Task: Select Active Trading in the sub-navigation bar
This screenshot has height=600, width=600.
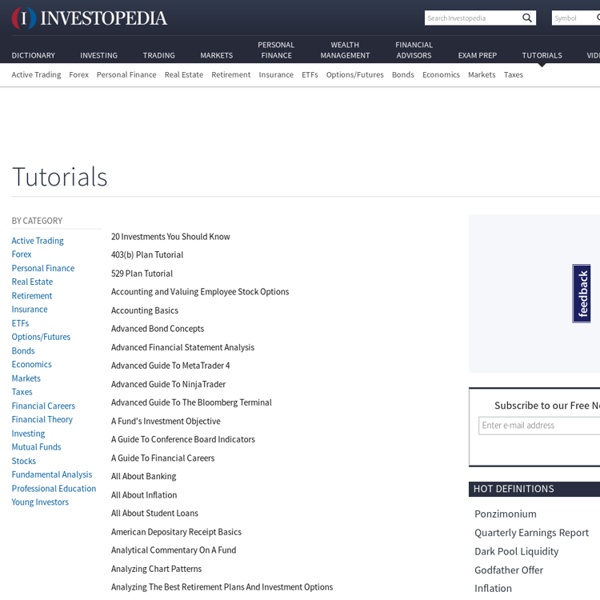Action: pyautogui.click(x=36, y=75)
